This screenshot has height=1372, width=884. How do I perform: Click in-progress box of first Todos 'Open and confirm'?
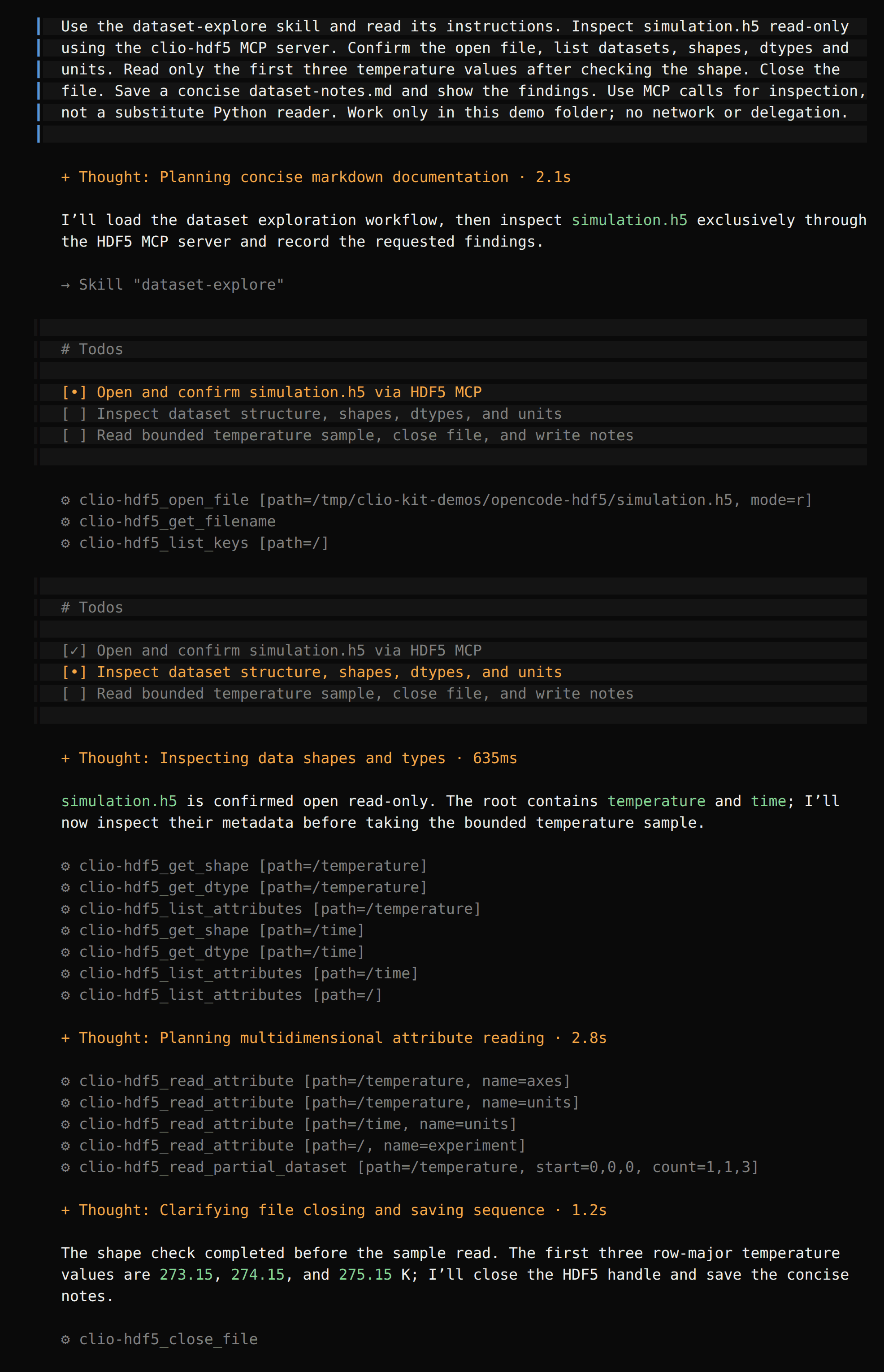(x=74, y=393)
